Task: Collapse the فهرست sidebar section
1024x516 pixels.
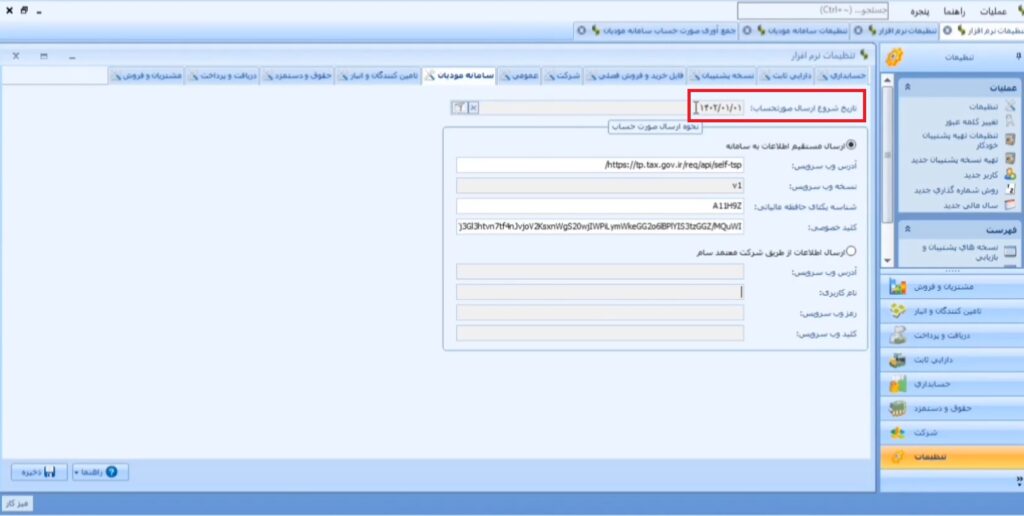Action: 908,231
